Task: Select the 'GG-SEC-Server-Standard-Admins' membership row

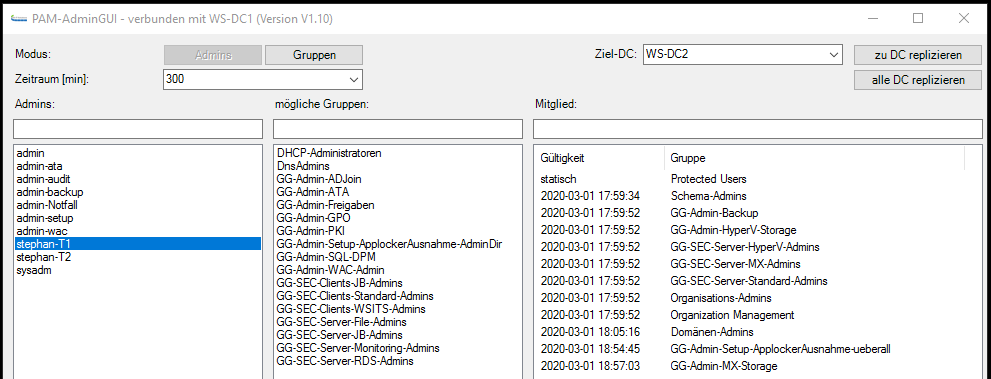Action: pos(749,281)
